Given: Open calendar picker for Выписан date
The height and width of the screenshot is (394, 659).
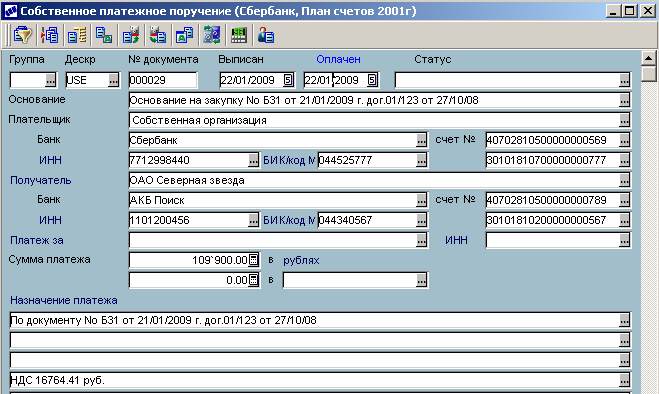Looking at the screenshot, I should point(288,80).
